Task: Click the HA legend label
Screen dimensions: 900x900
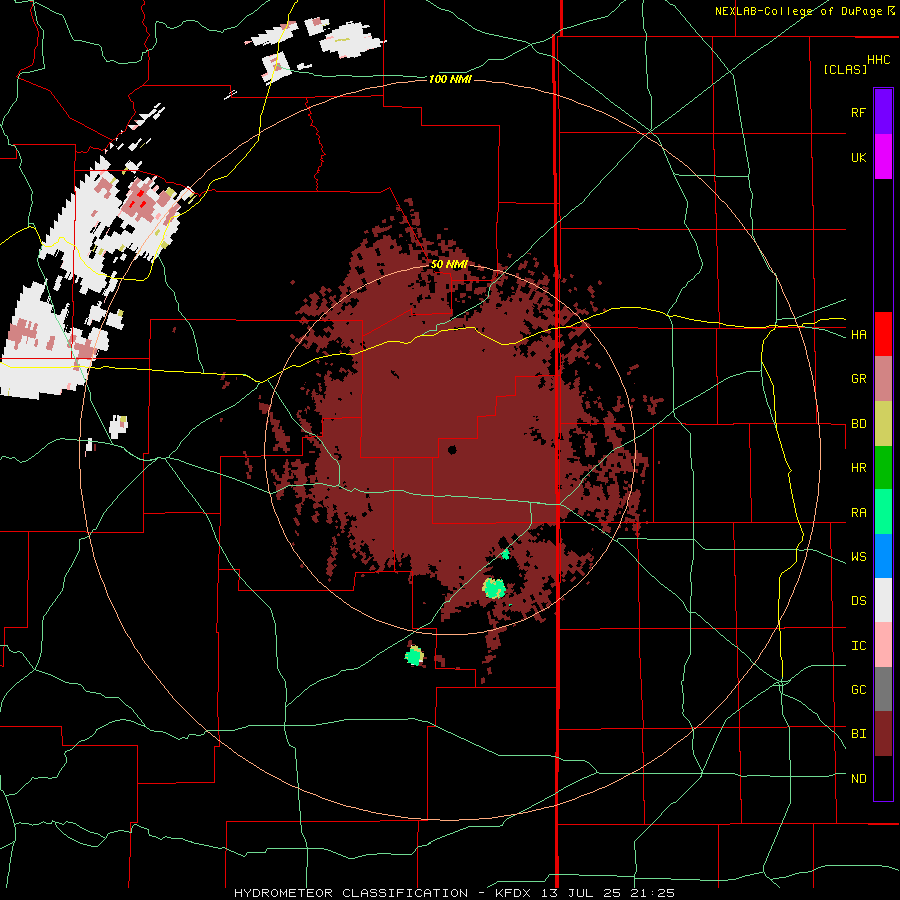Action: pyautogui.click(x=858, y=334)
